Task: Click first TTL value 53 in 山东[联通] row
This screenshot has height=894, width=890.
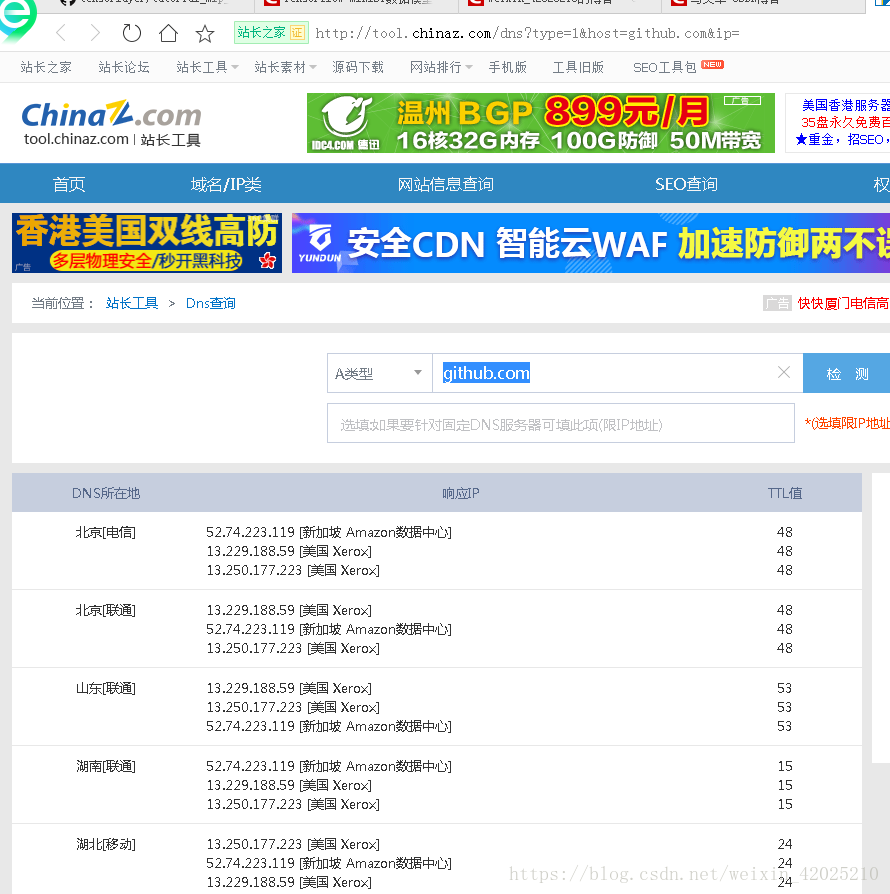Action: (785, 688)
